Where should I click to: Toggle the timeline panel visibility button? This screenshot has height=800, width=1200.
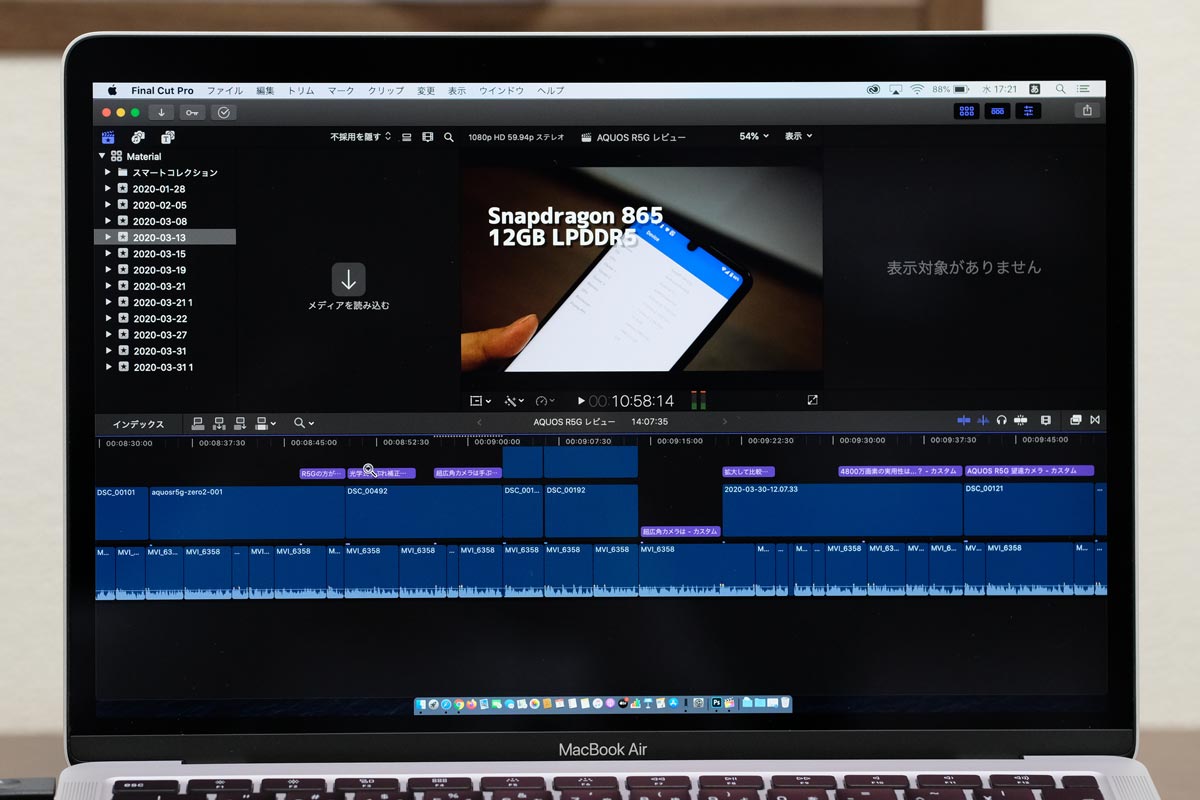pos(998,111)
